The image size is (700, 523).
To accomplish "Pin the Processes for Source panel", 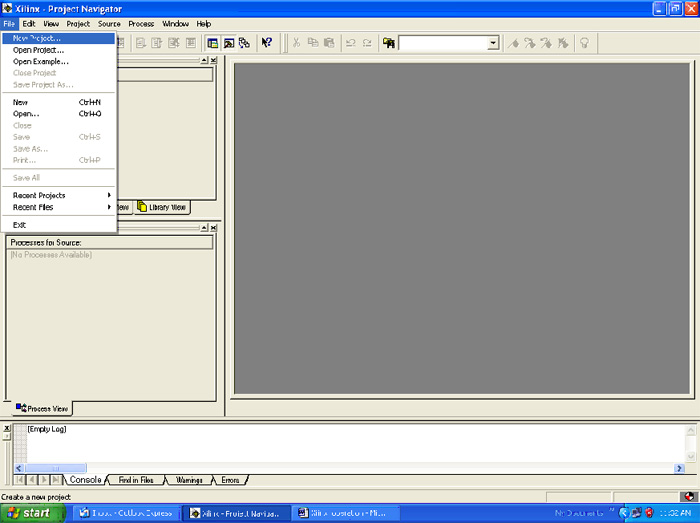I will (x=204, y=228).
